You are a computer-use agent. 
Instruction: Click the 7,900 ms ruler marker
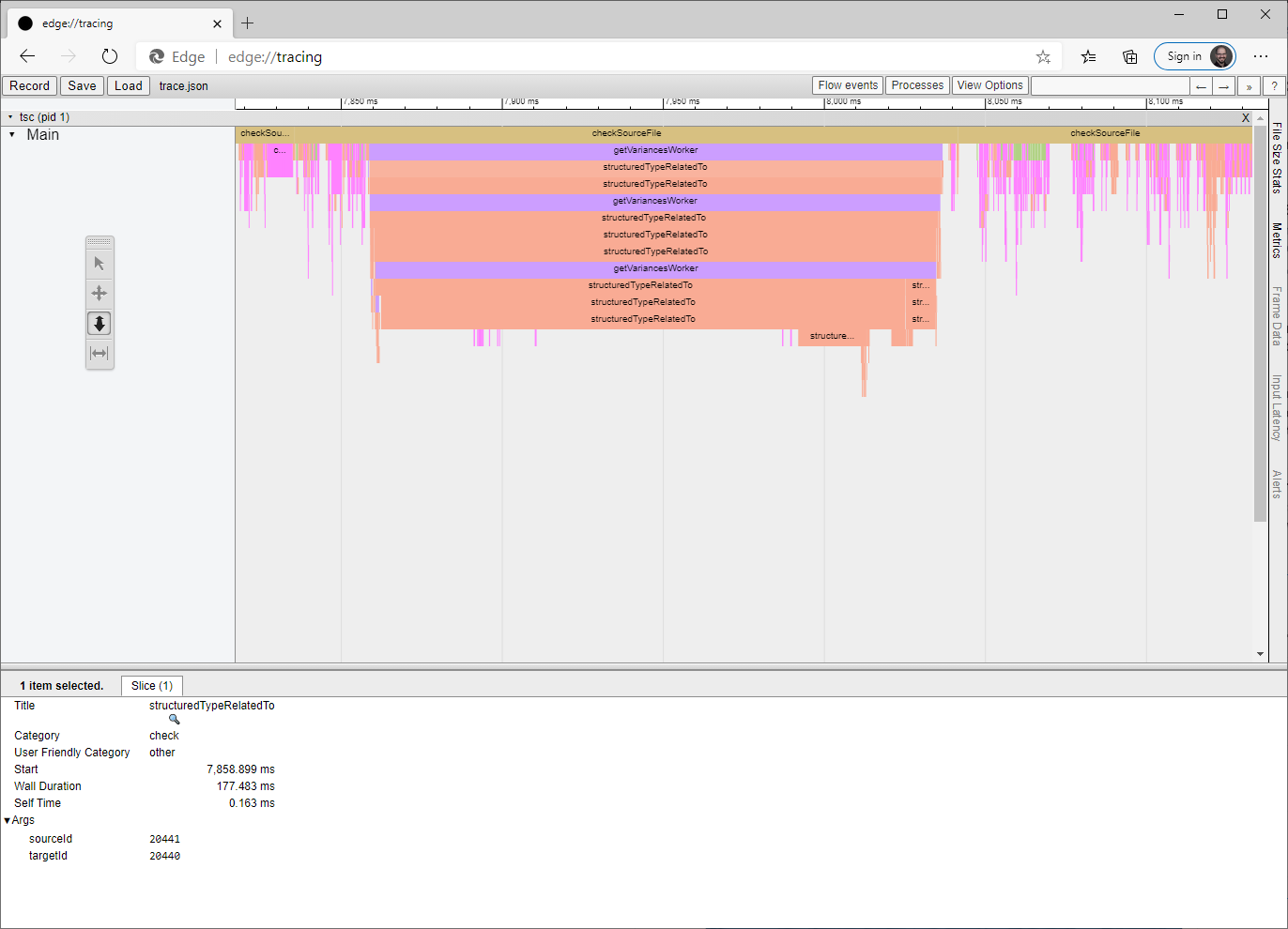click(x=521, y=101)
